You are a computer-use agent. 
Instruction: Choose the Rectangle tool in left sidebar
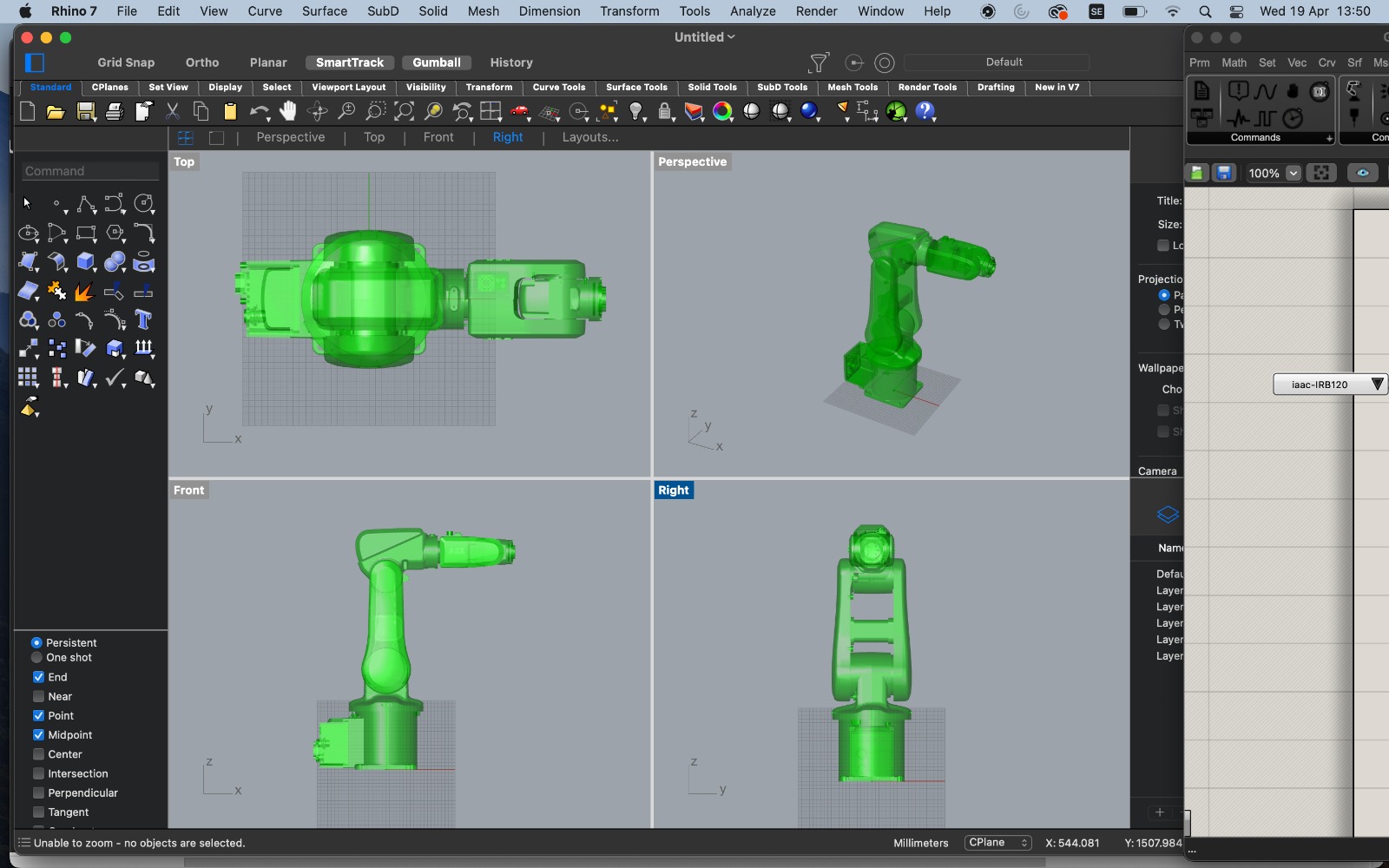pos(86,233)
